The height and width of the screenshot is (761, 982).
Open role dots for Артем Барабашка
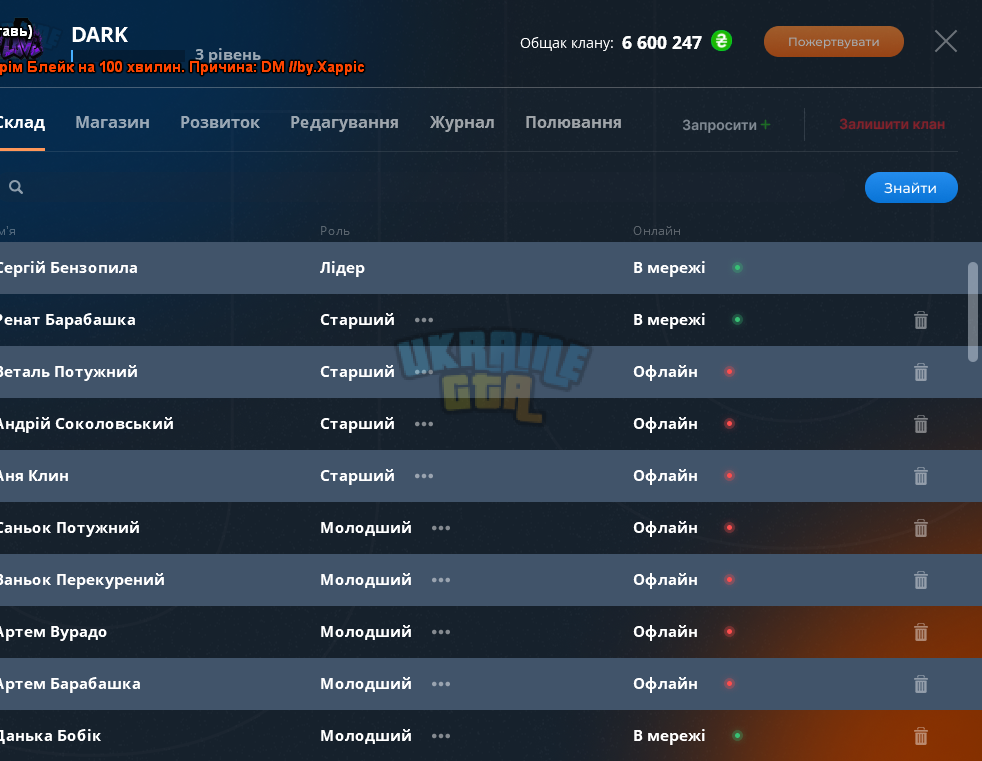click(x=441, y=684)
